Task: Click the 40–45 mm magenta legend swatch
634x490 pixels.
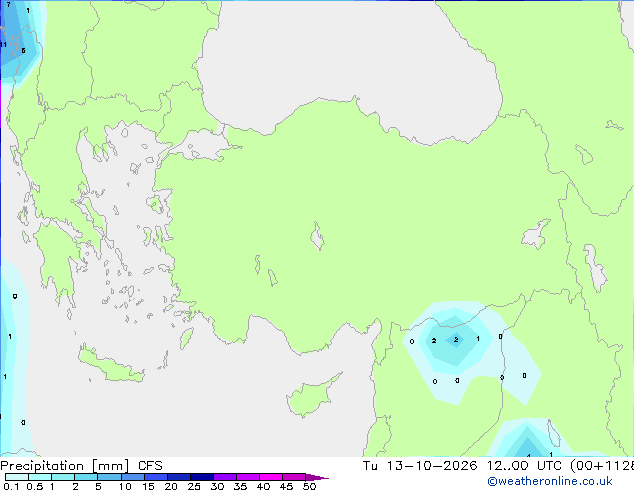Action: (271, 477)
